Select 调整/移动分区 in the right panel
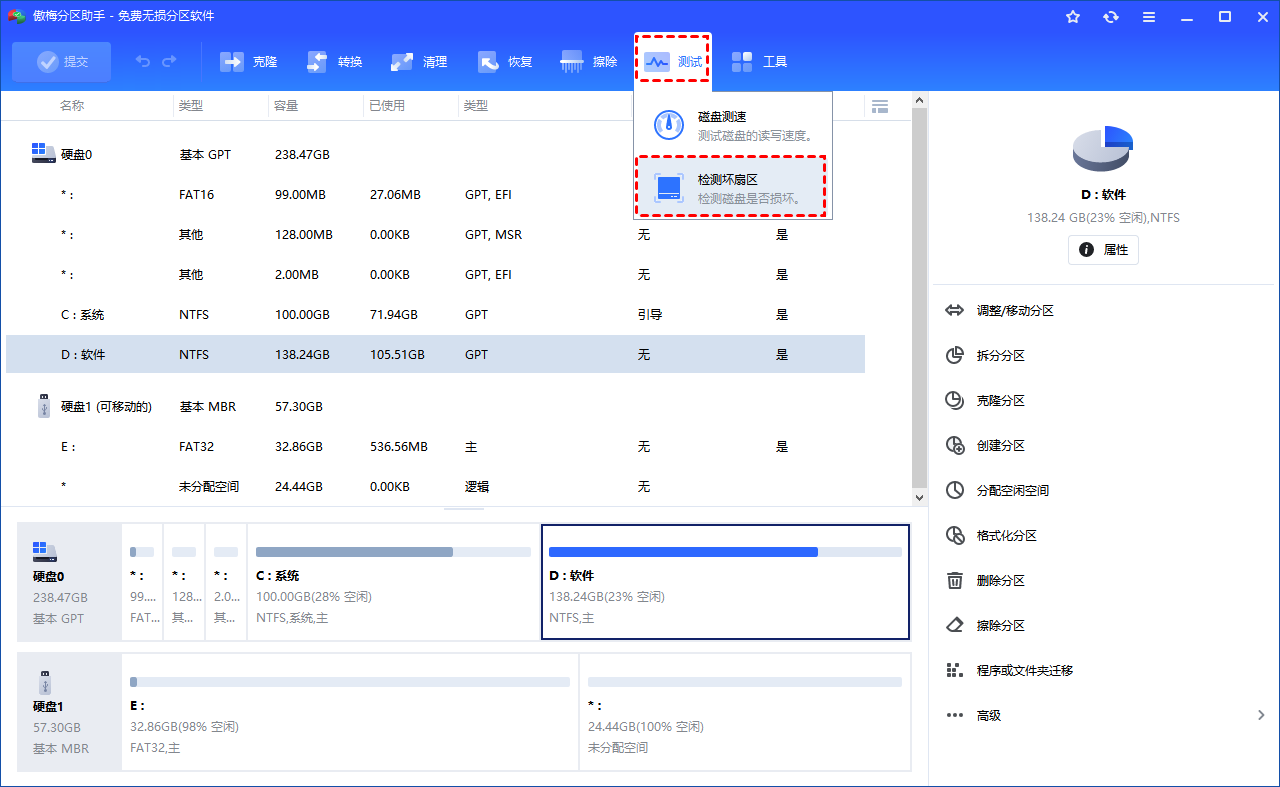 (x=1015, y=311)
